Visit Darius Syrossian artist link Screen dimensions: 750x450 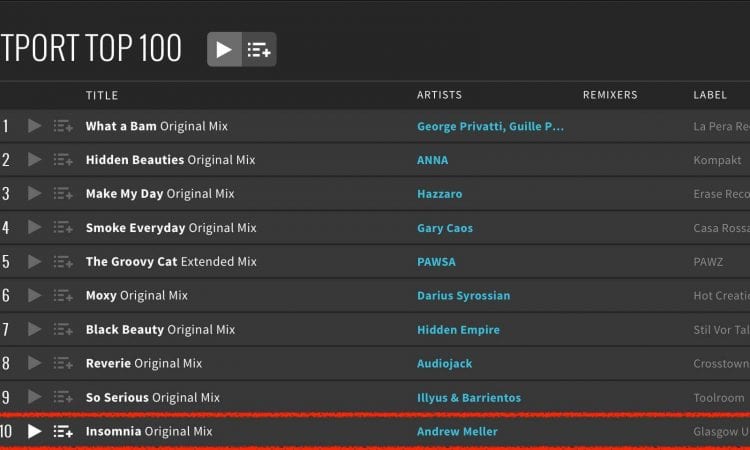463,296
